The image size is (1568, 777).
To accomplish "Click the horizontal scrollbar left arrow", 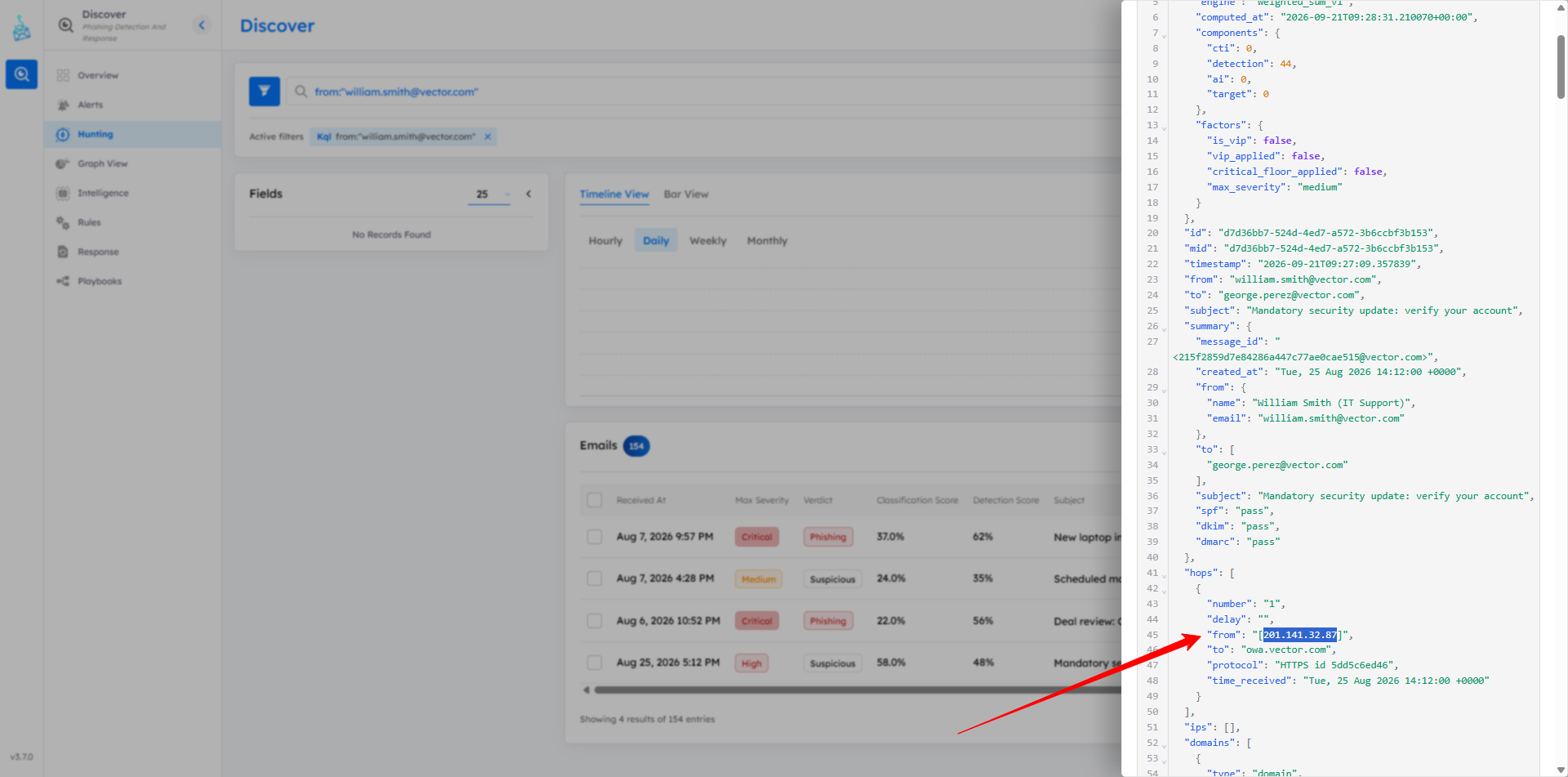I will [x=586, y=690].
